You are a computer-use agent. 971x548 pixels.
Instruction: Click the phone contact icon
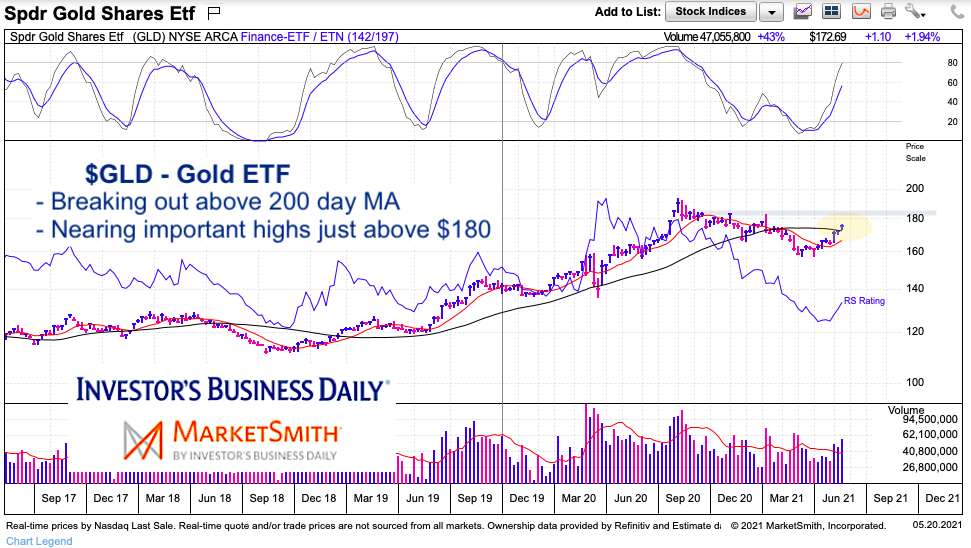coord(957,11)
